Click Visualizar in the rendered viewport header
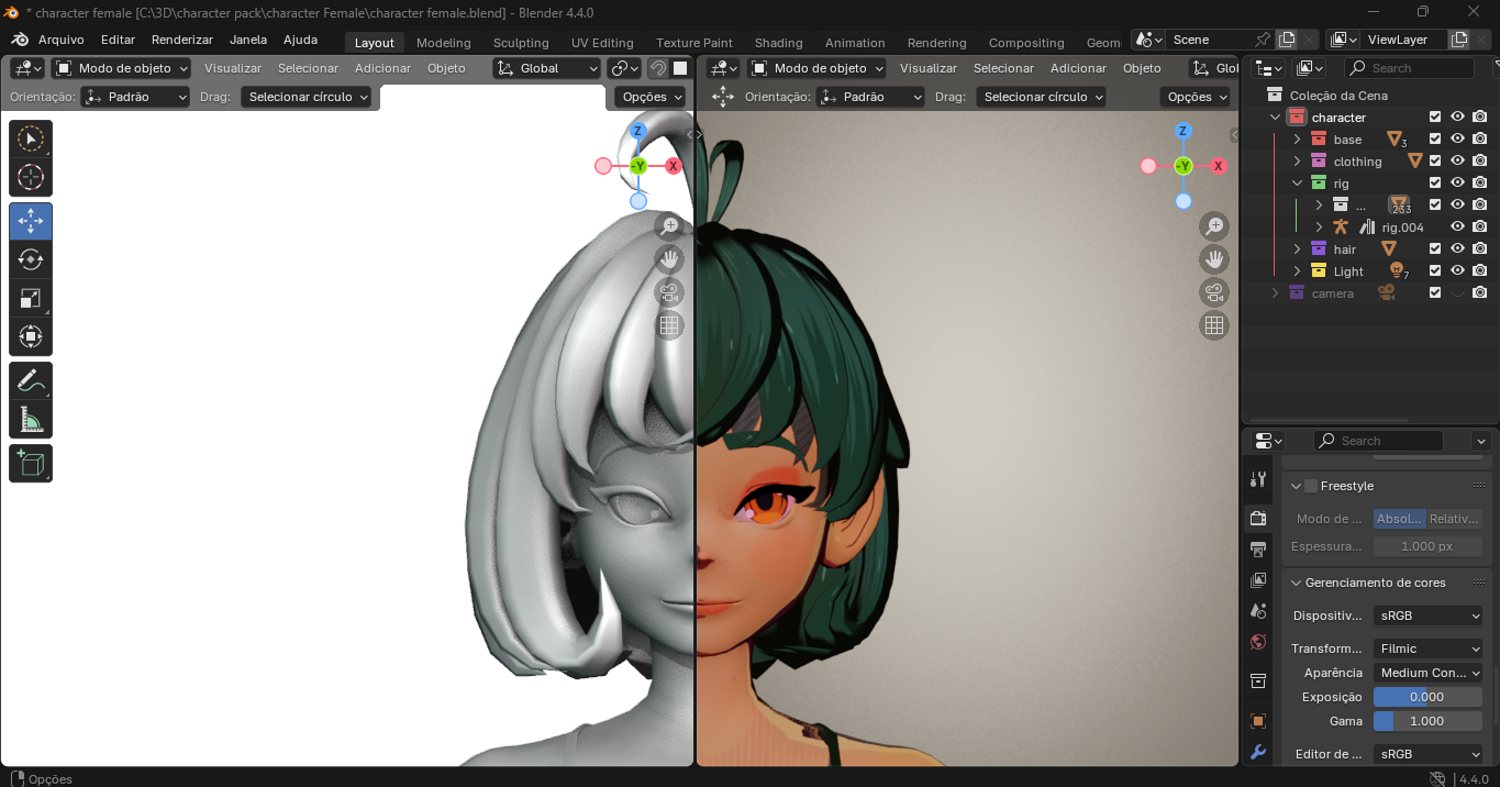This screenshot has width=1500, height=787. coord(928,68)
